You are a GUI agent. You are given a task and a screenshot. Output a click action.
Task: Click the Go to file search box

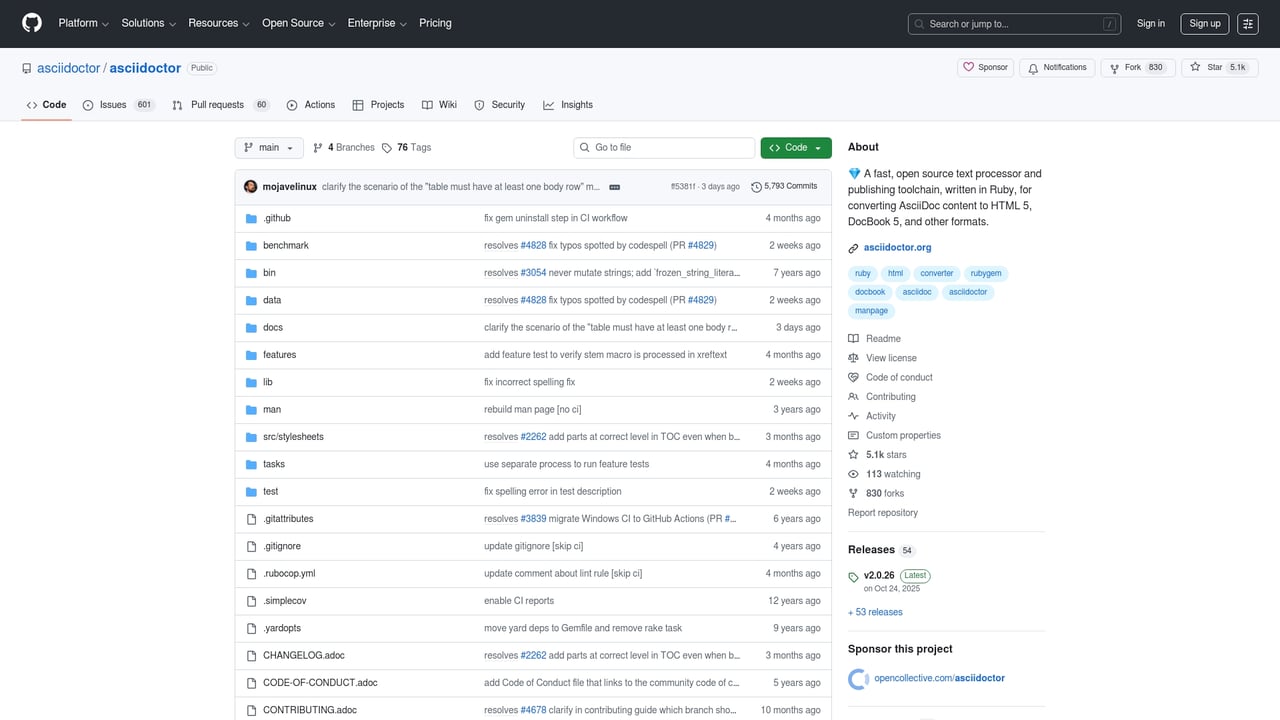663,147
